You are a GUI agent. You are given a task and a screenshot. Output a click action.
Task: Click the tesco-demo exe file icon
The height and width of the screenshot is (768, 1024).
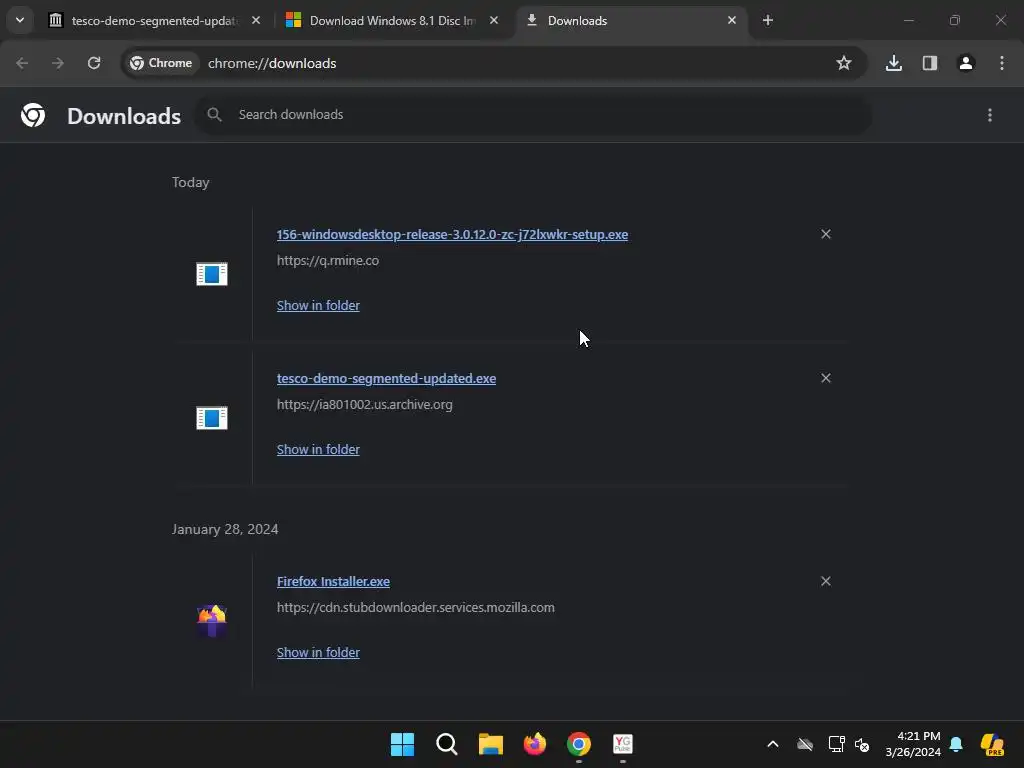point(212,418)
